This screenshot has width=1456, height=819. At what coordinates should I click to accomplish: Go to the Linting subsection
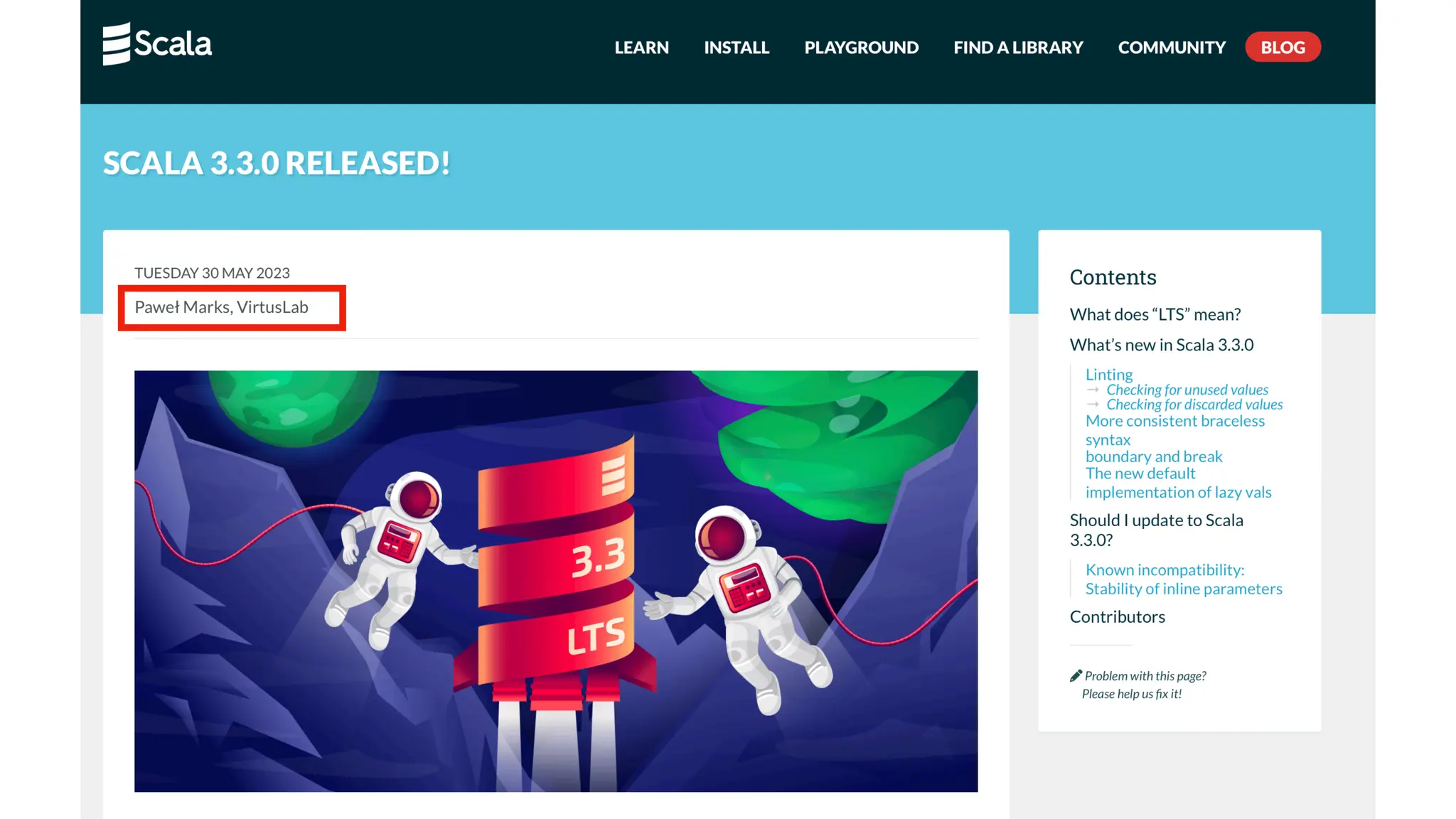point(1108,374)
